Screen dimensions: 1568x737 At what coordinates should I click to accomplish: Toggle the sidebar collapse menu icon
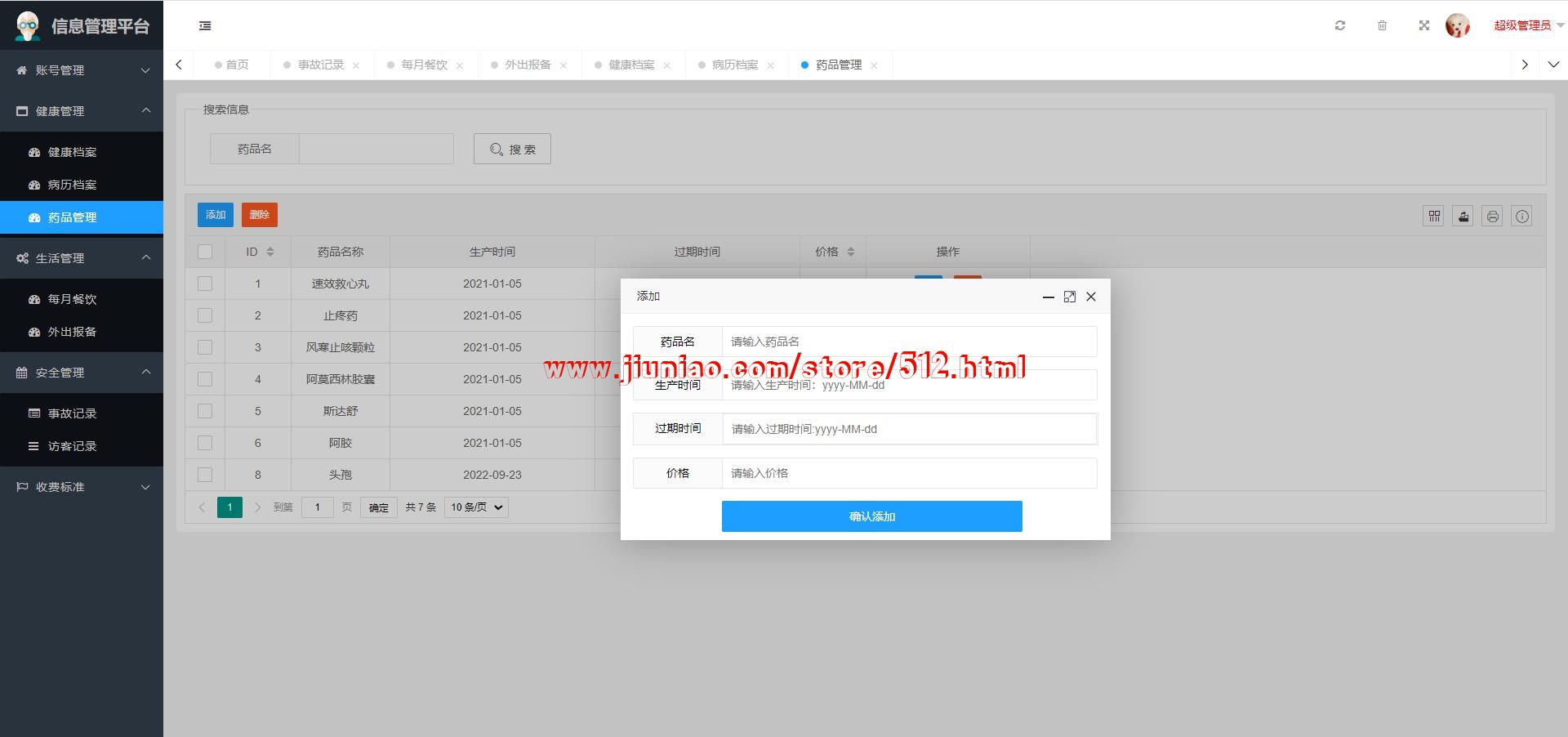click(x=205, y=26)
